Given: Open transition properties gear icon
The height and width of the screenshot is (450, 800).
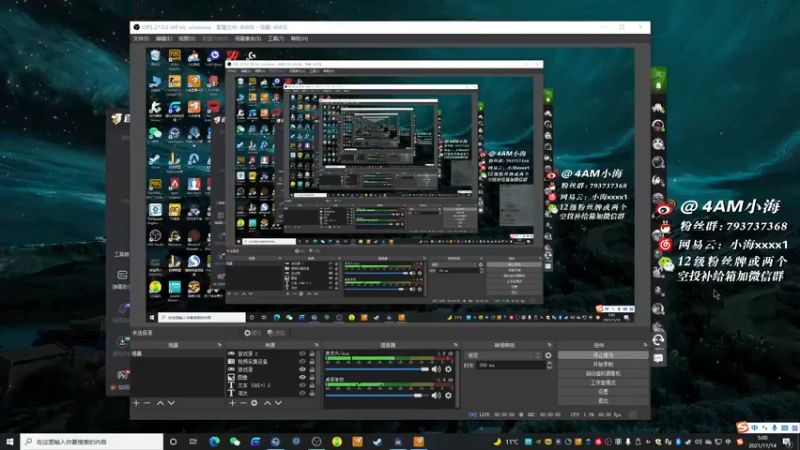Looking at the screenshot, I should click(x=548, y=356).
